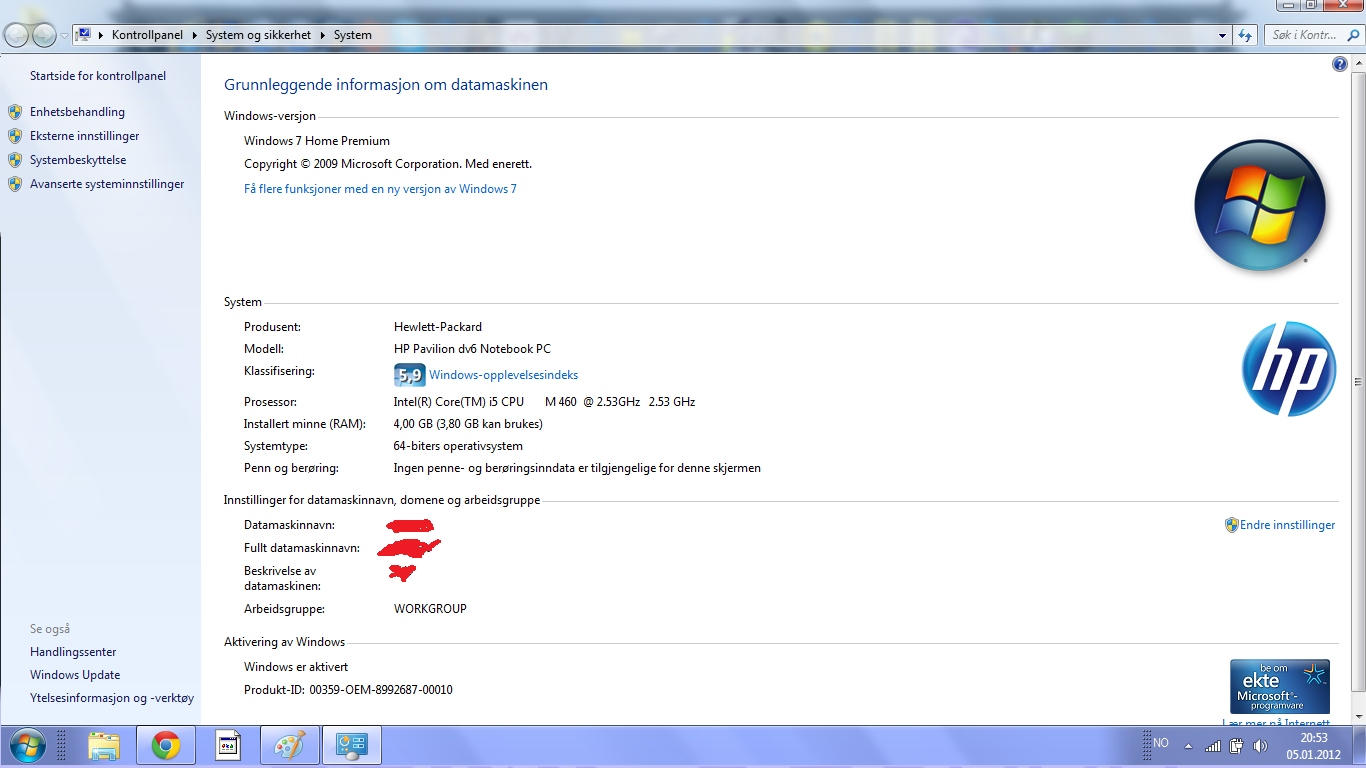The height and width of the screenshot is (768, 1366).
Task: Open the Windows-opplevelsesindeks link
Action: point(503,375)
